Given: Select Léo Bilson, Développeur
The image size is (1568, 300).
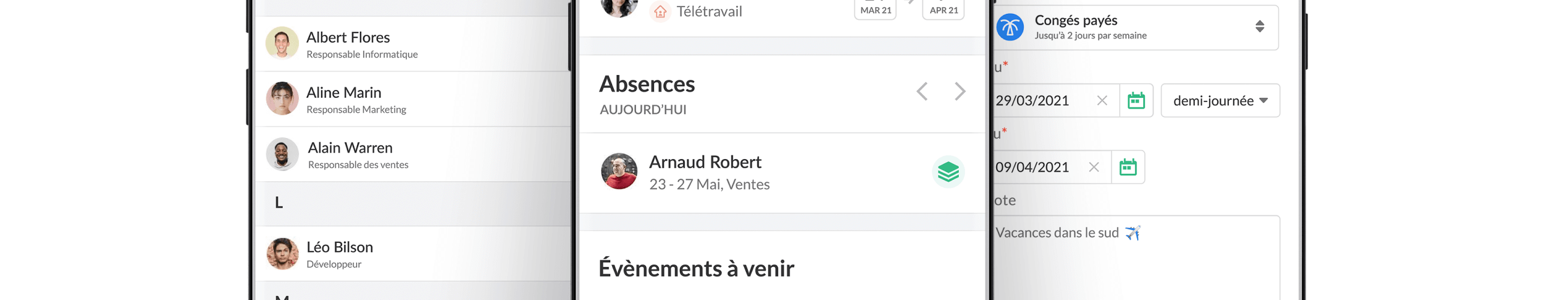Looking at the screenshot, I should point(412,254).
